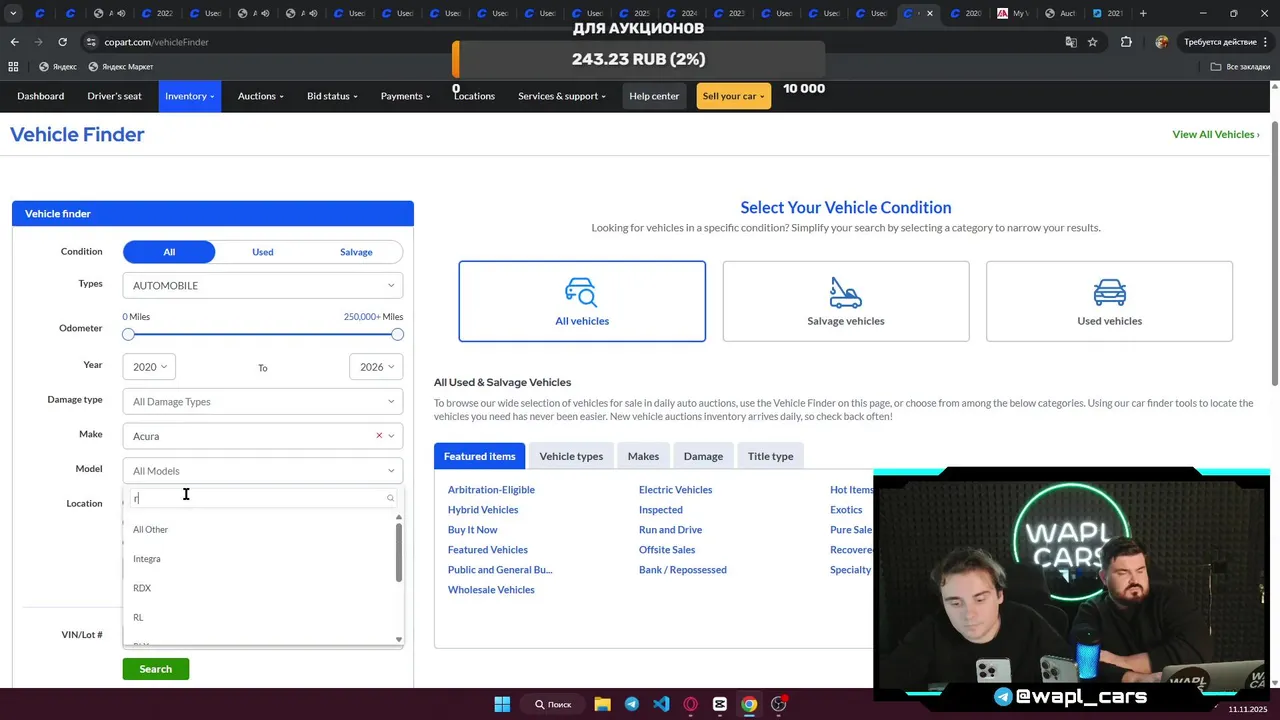Image resolution: width=1280 pixels, height=720 pixels.
Task: Select the Salvage condition option
Action: coord(356,252)
